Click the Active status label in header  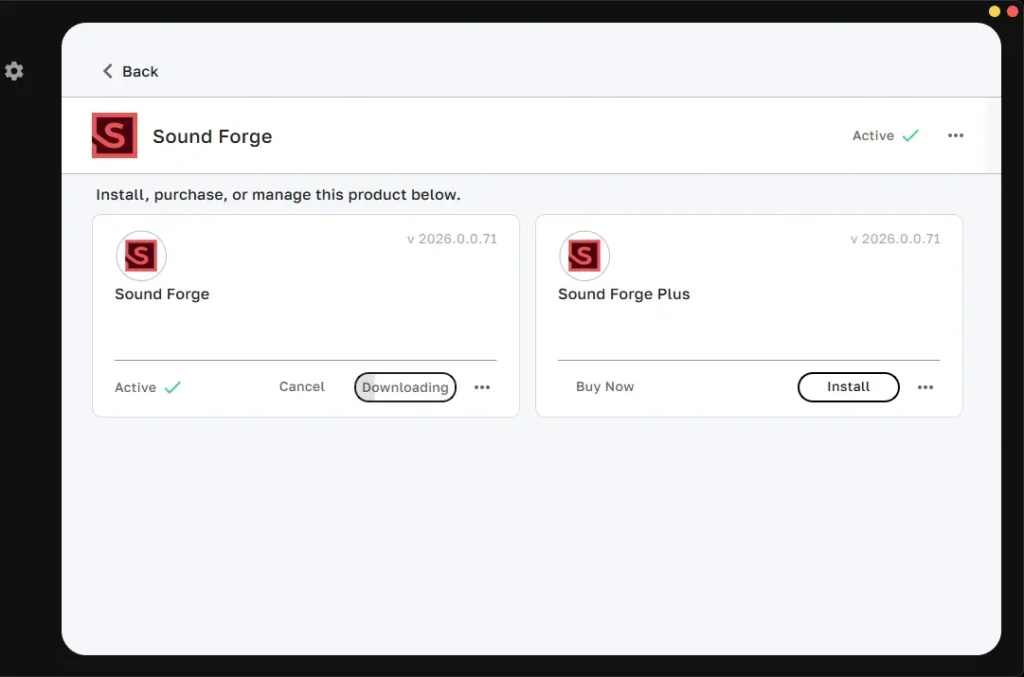coord(873,135)
